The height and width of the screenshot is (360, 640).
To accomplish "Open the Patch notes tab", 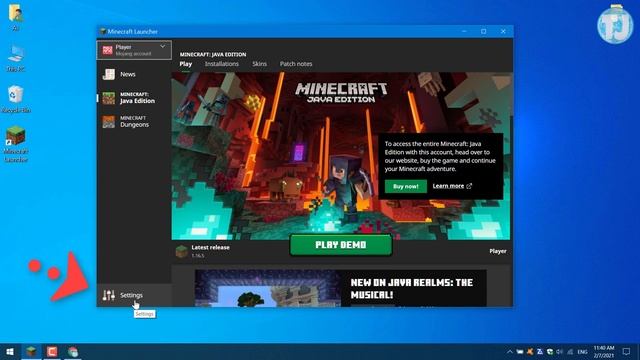I will point(296,64).
